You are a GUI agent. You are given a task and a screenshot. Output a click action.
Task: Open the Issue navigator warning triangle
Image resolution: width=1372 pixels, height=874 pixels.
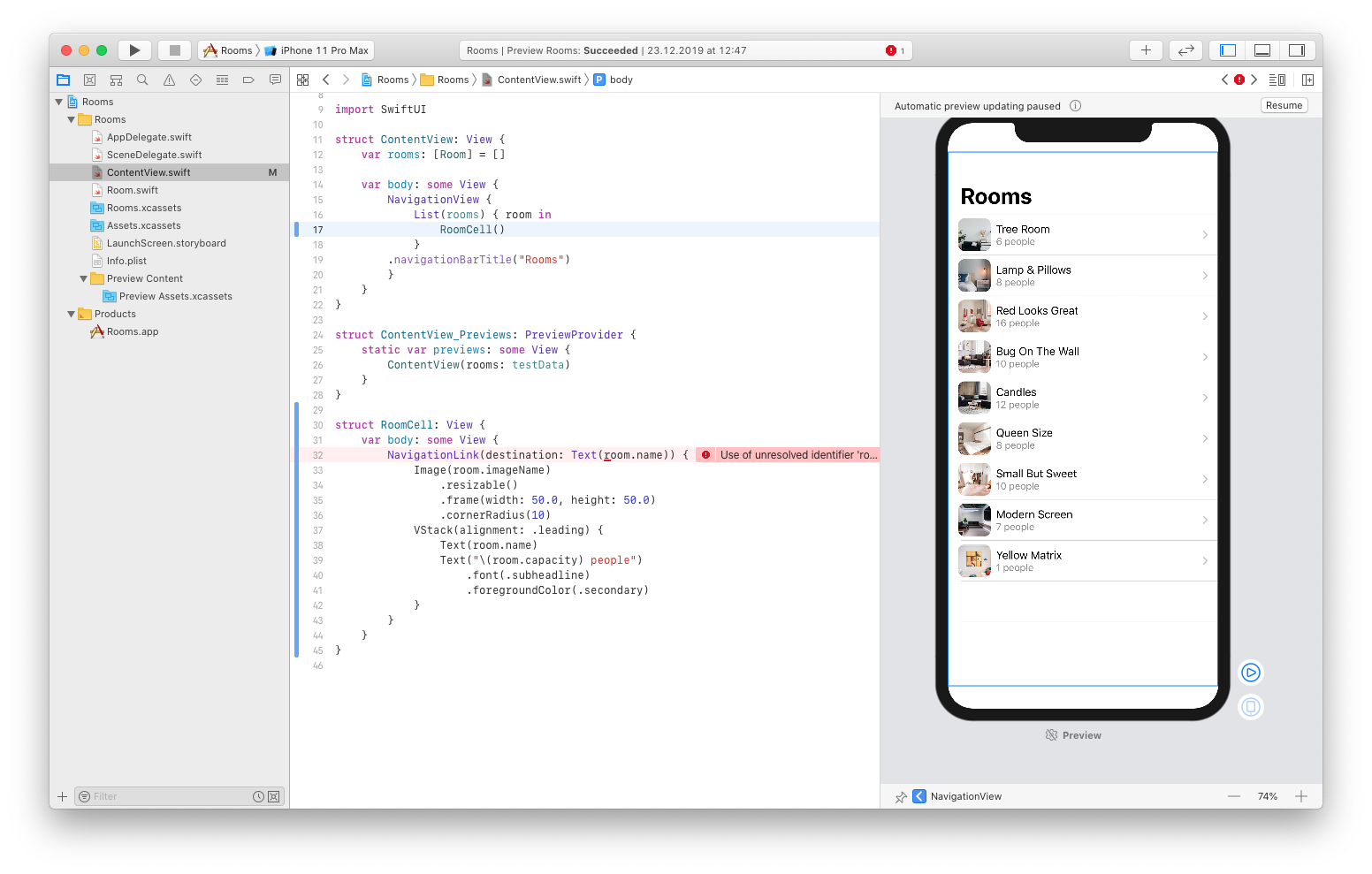pos(169,79)
